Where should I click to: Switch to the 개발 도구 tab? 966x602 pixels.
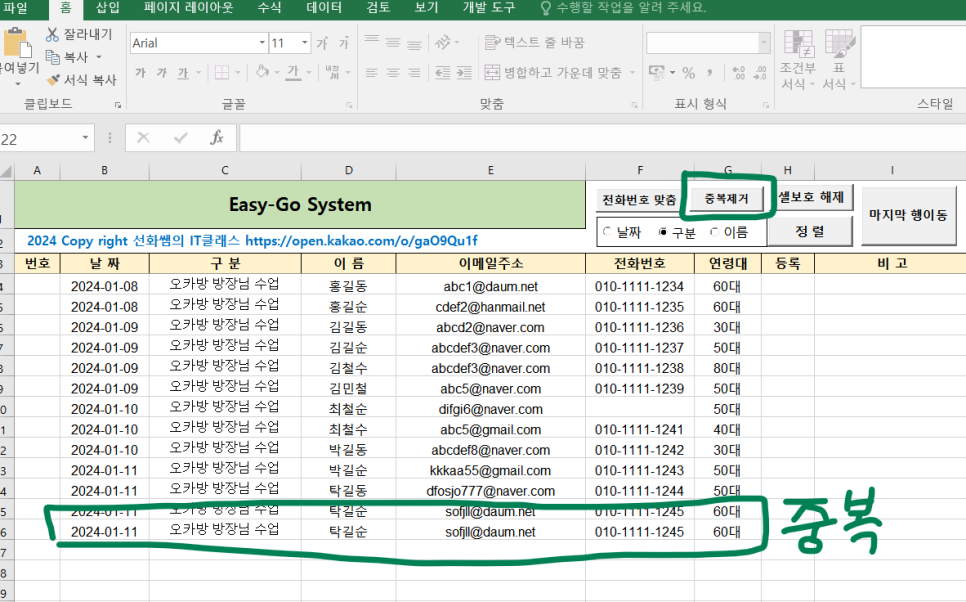(489, 8)
